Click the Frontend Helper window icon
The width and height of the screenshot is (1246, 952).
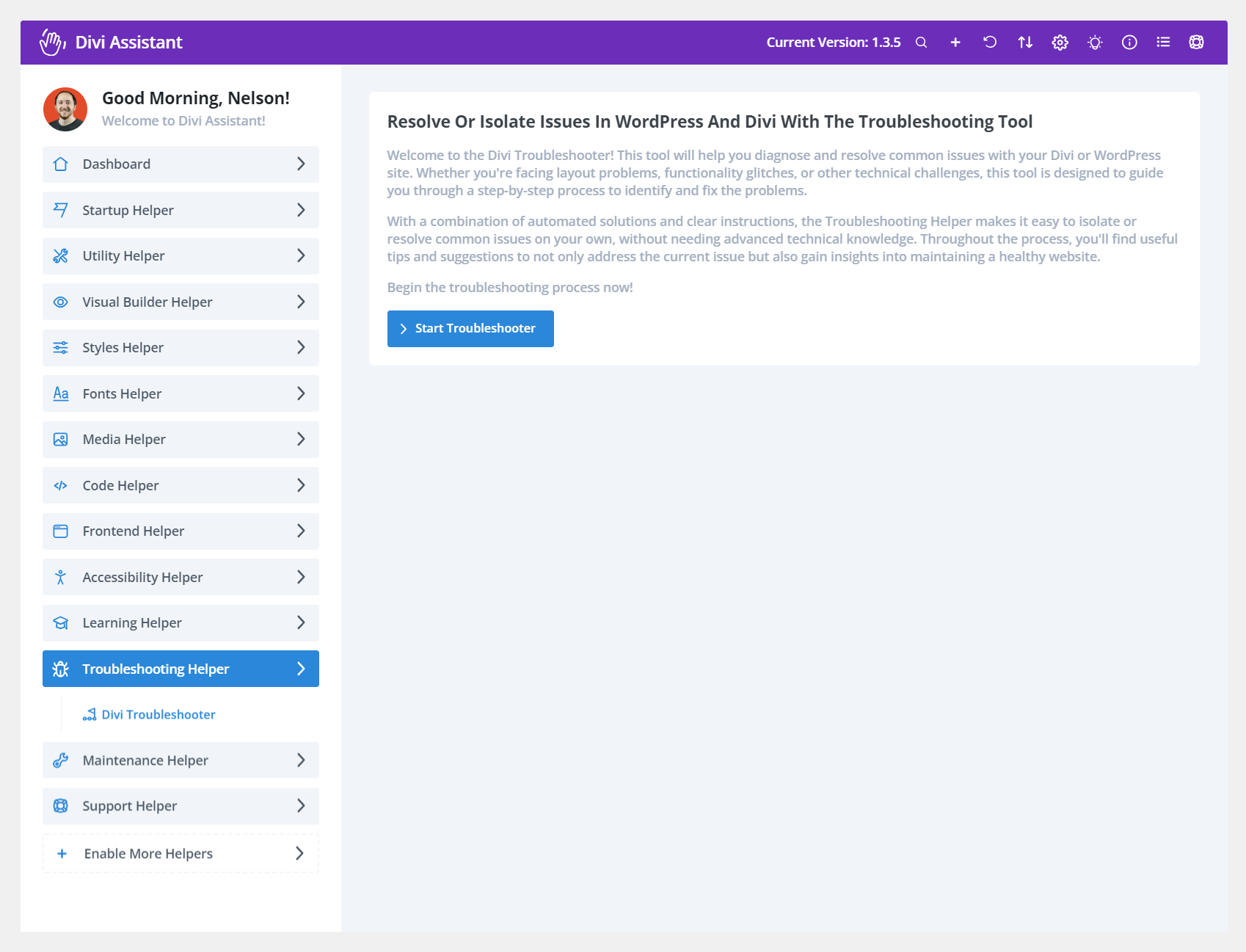(61, 531)
